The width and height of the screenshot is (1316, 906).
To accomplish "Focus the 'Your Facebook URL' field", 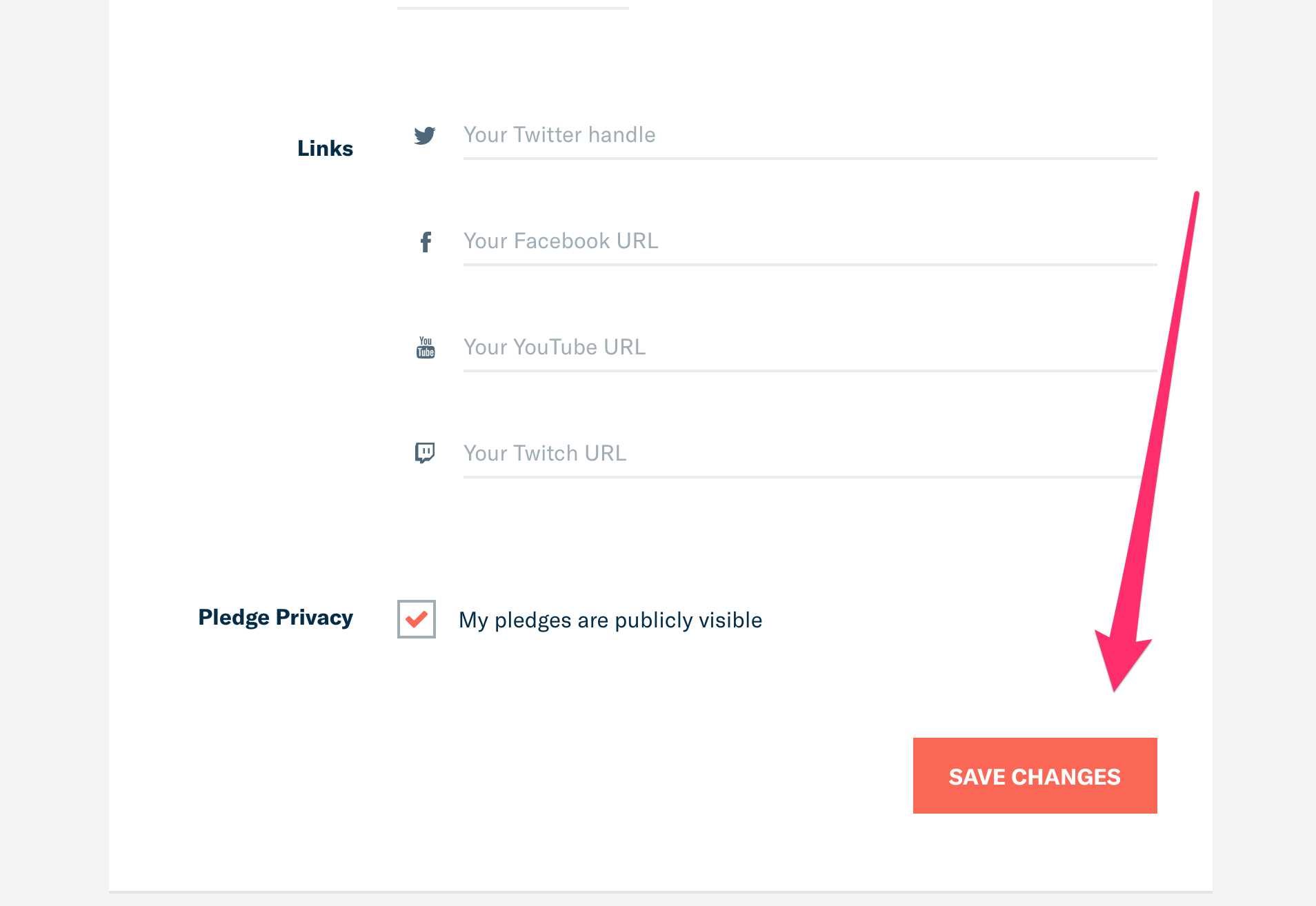I will click(810, 241).
